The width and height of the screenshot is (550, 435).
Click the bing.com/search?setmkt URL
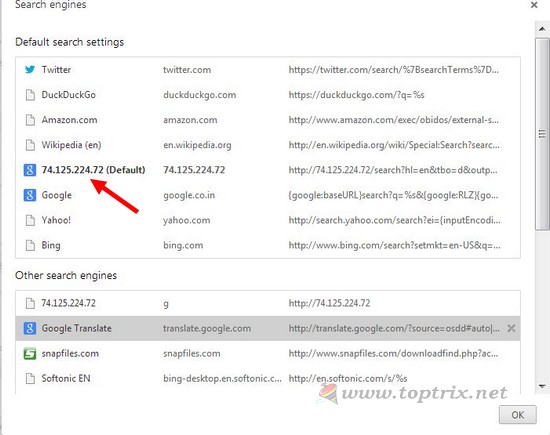tap(395, 245)
